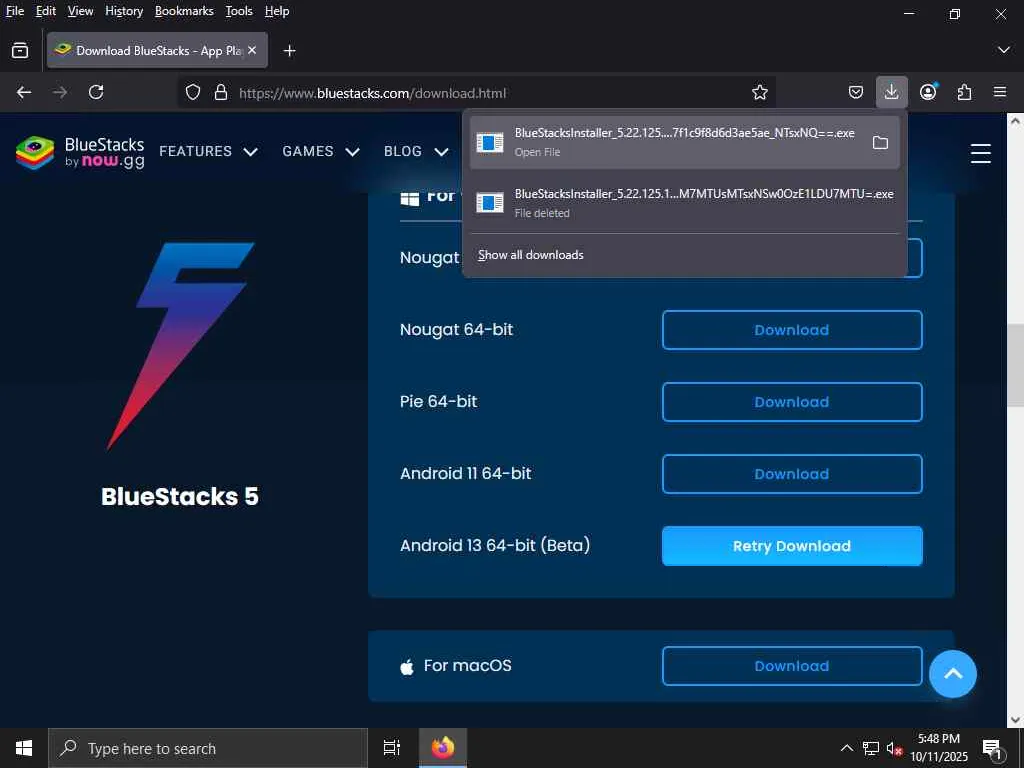Viewport: 1024px width, 768px height.
Task: Open the network status tray icon
Action: (871, 748)
